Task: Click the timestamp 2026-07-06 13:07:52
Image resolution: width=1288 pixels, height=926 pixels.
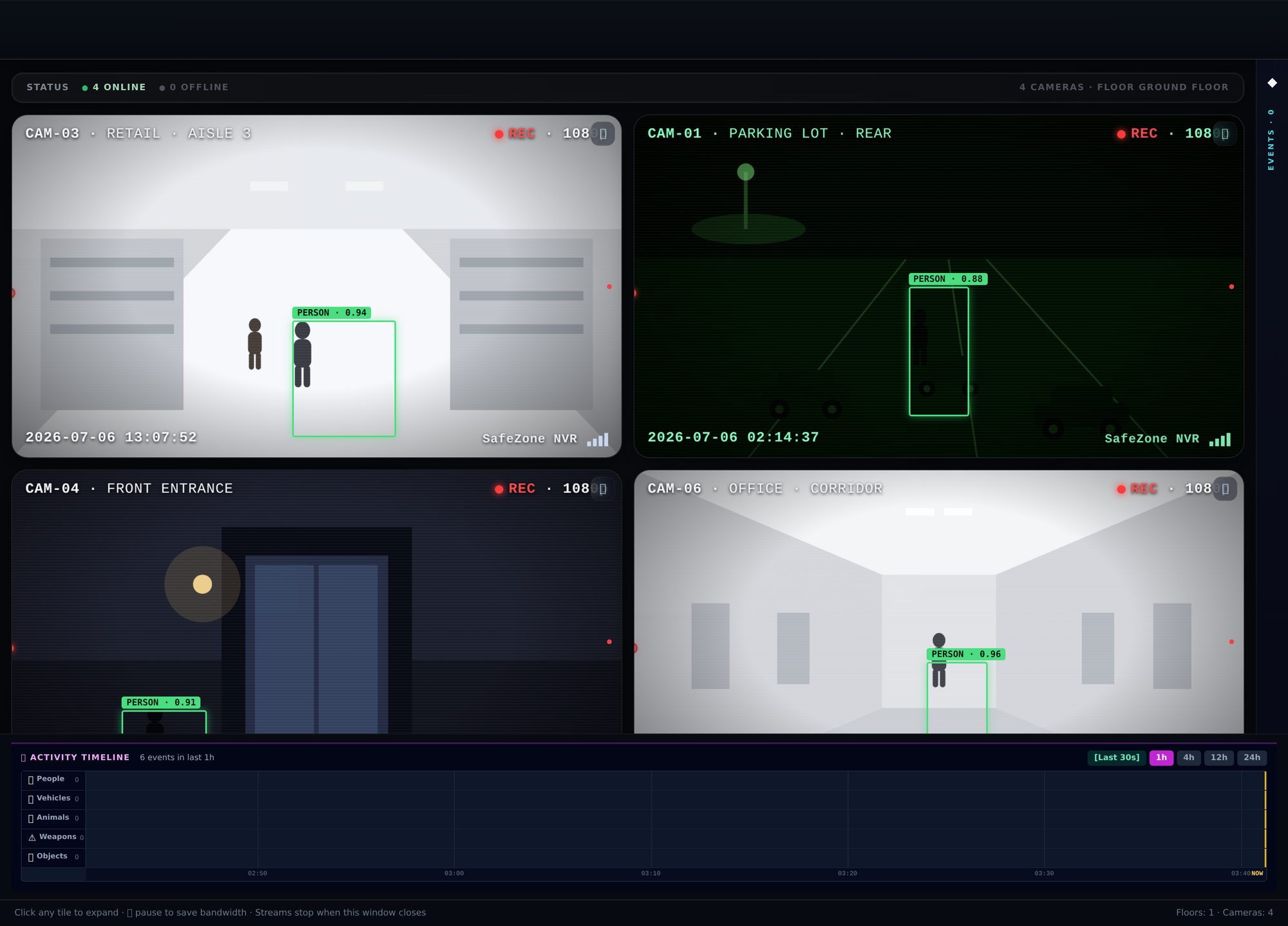Action: coord(111,437)
